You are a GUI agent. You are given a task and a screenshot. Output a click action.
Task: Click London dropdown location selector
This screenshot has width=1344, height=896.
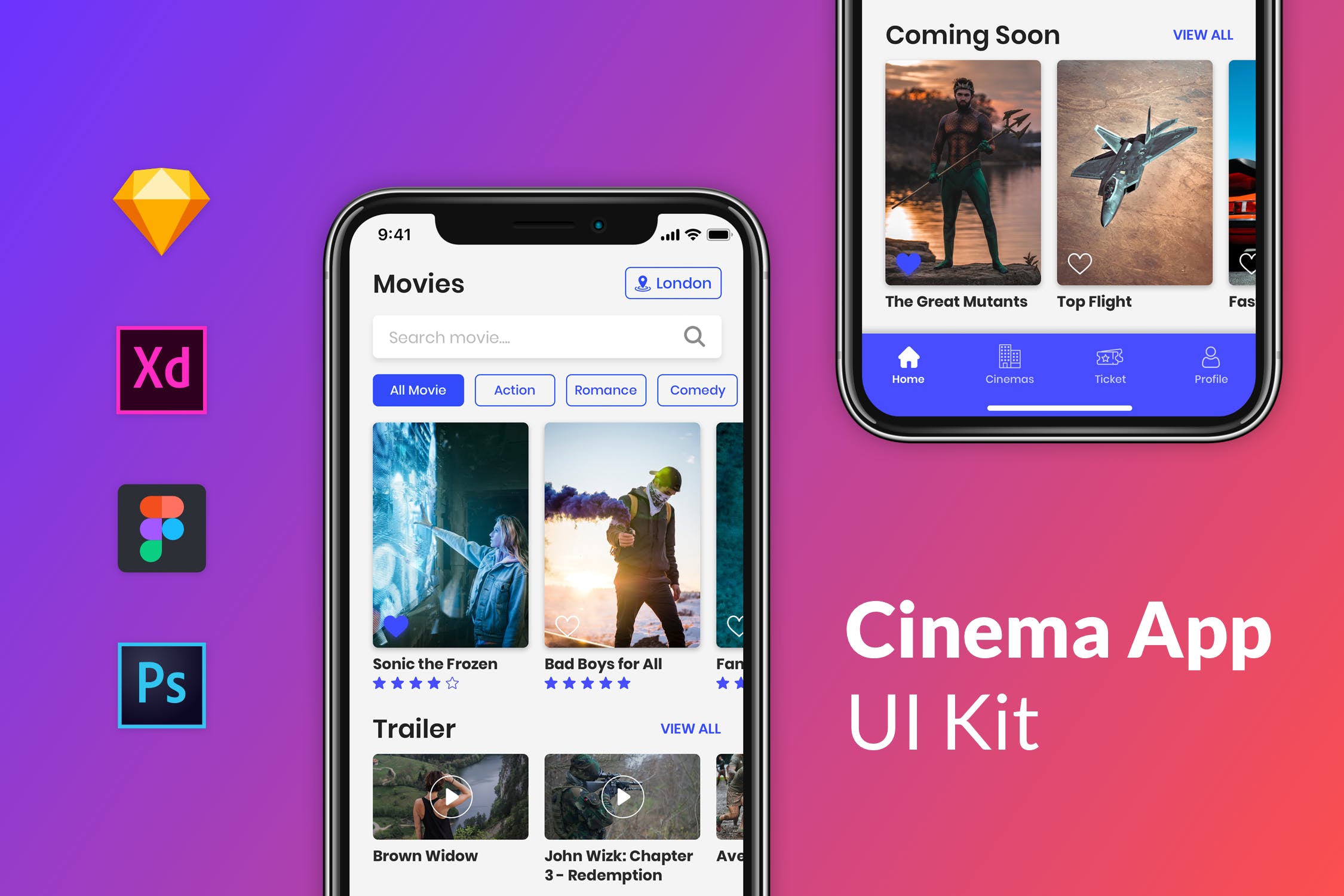(671, 282)
